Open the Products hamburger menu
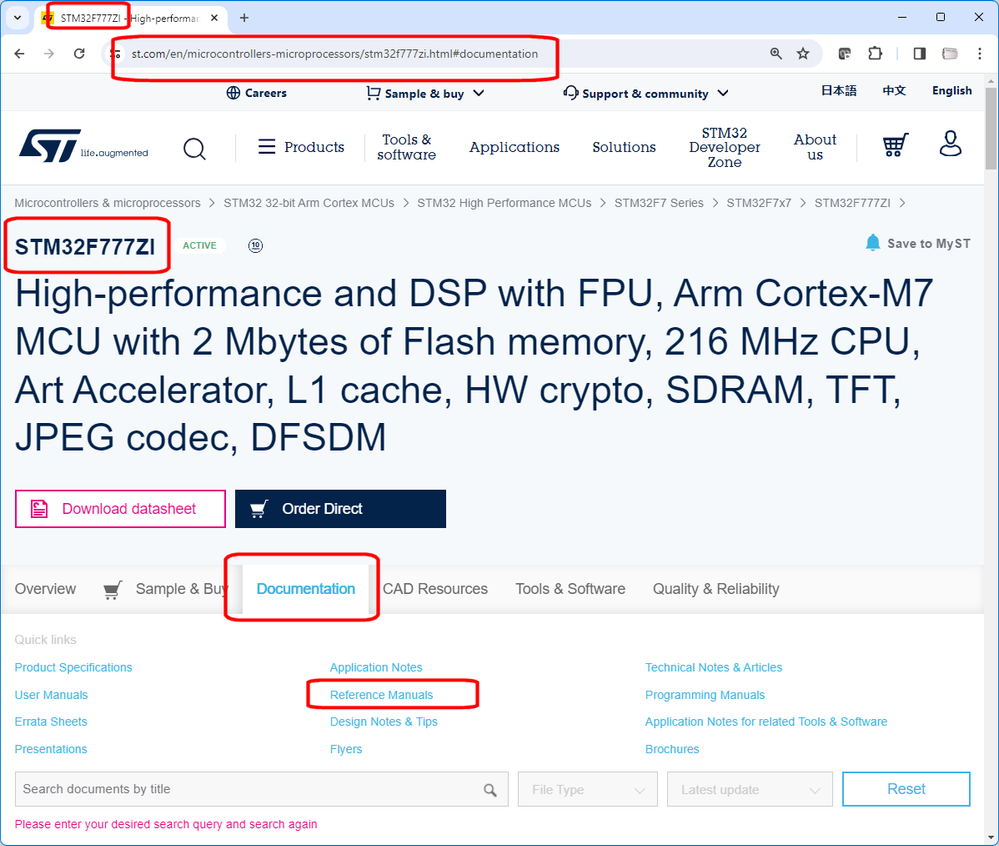999x846 pixels. pos(301,147)
